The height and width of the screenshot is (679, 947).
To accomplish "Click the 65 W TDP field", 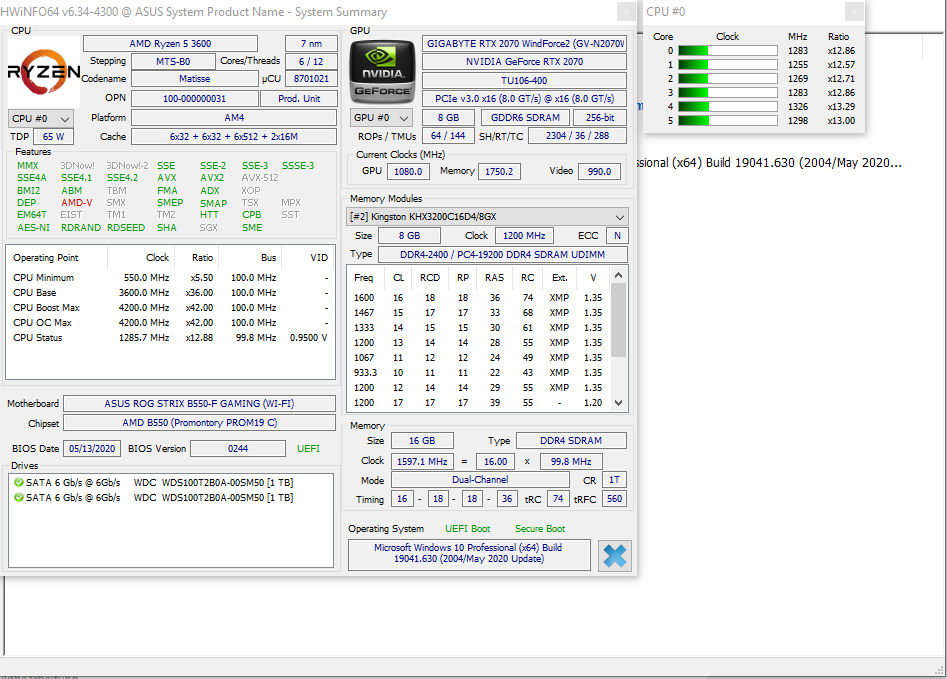I will 53,137.
